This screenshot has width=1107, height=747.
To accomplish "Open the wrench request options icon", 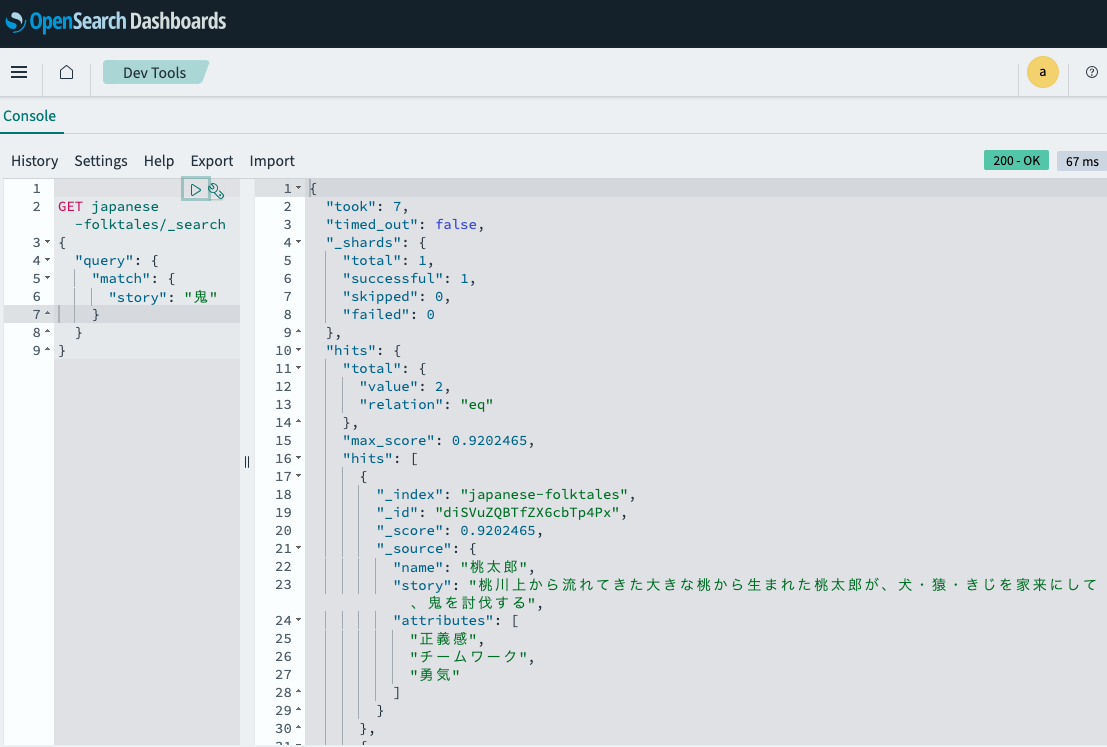I will coord(217,189).
